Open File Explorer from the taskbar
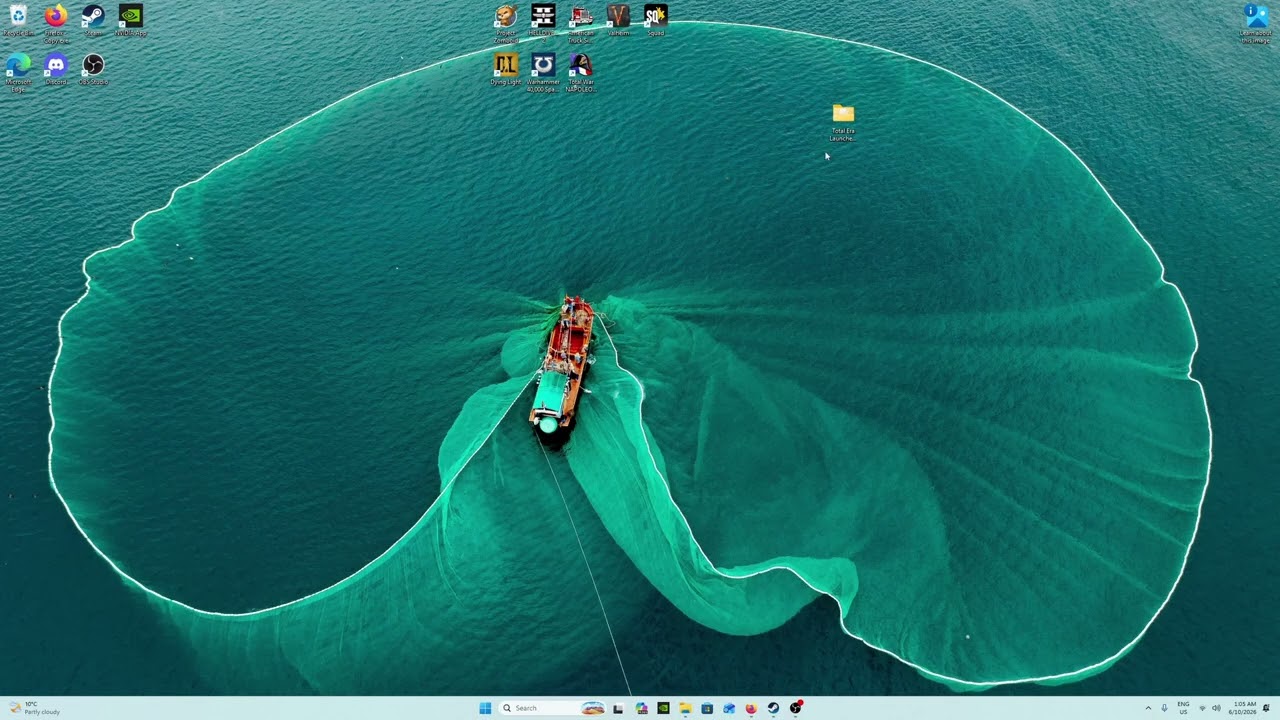1280x720 pixels. coord(685,708)
